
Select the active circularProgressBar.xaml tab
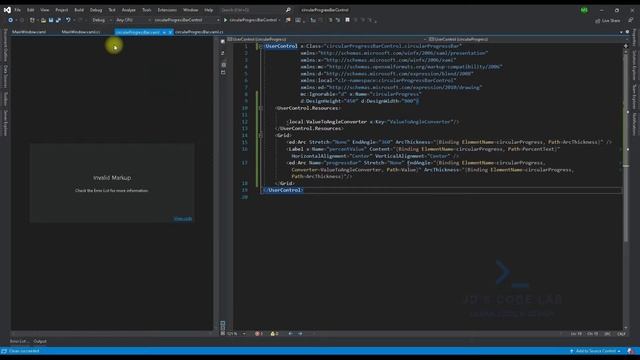(138, 32)
